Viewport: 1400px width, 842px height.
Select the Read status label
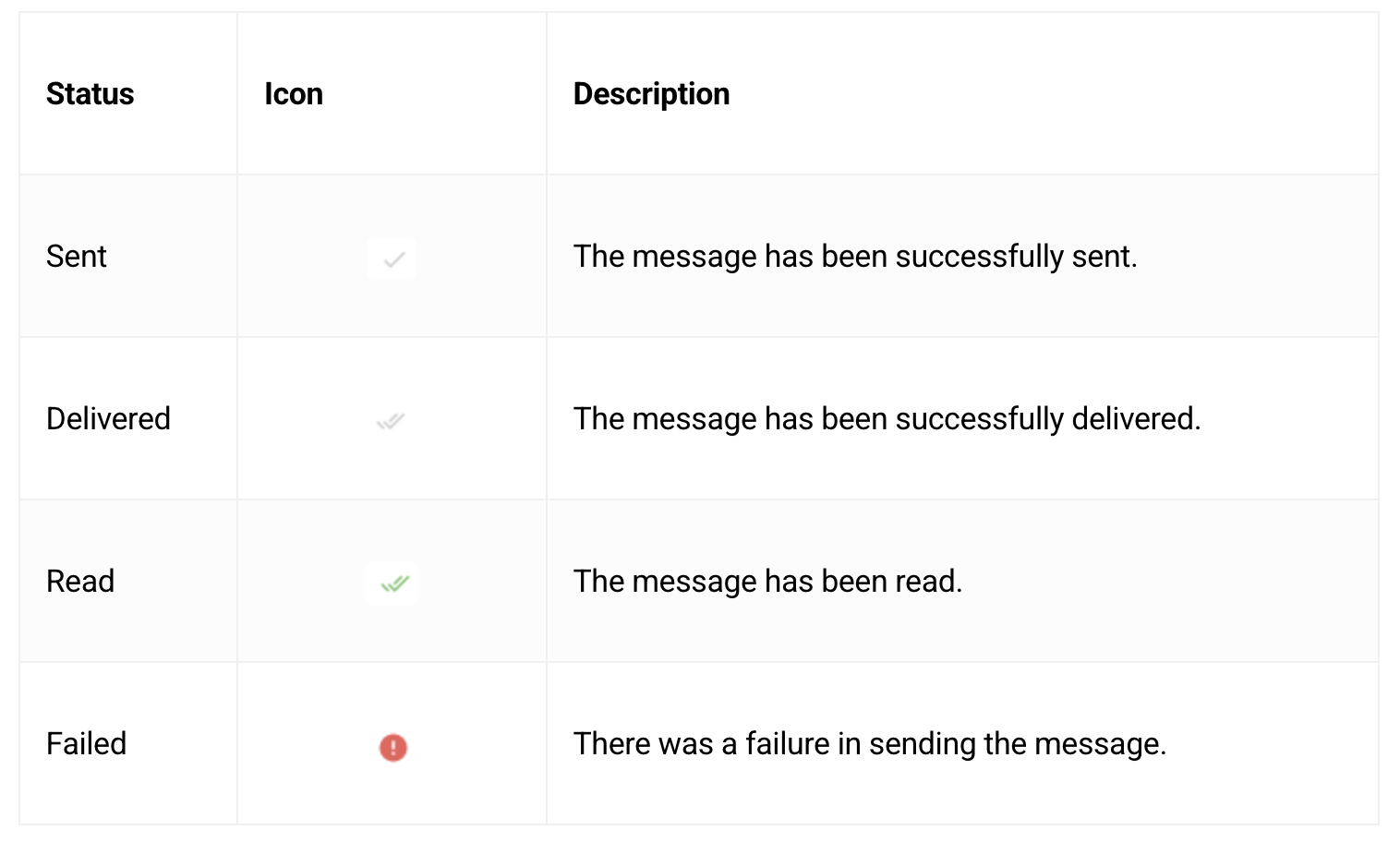[80, 582]
